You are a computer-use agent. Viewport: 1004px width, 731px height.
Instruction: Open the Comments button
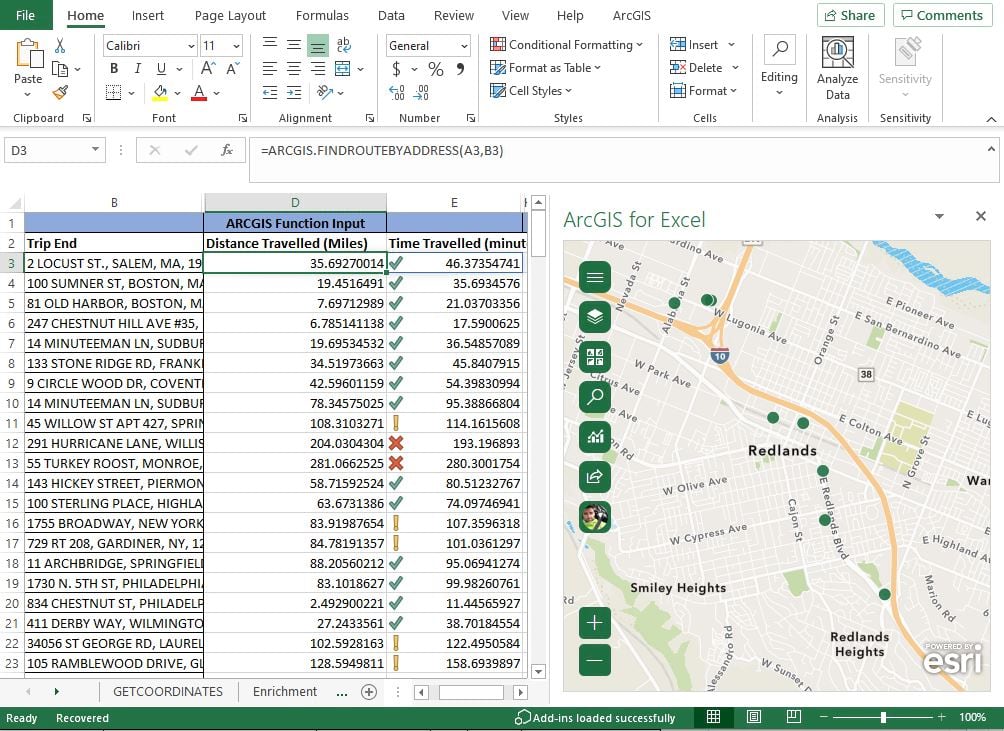click(x=942, y=15)
